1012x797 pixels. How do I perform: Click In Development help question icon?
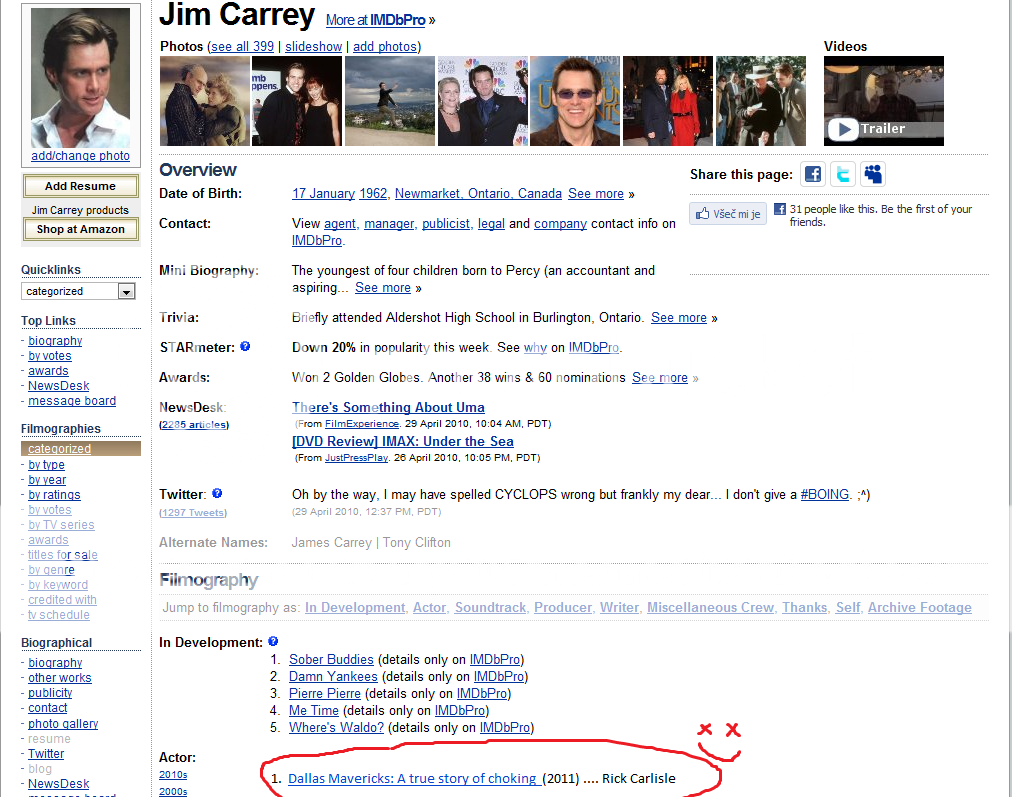(x=273, y=642)
